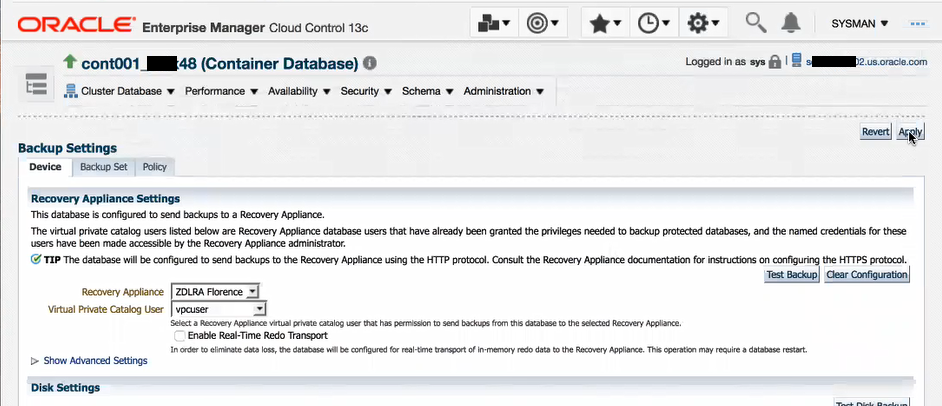Open the Availability menu
This screenshot has width=942, height=406.
[x=299, y=91]
